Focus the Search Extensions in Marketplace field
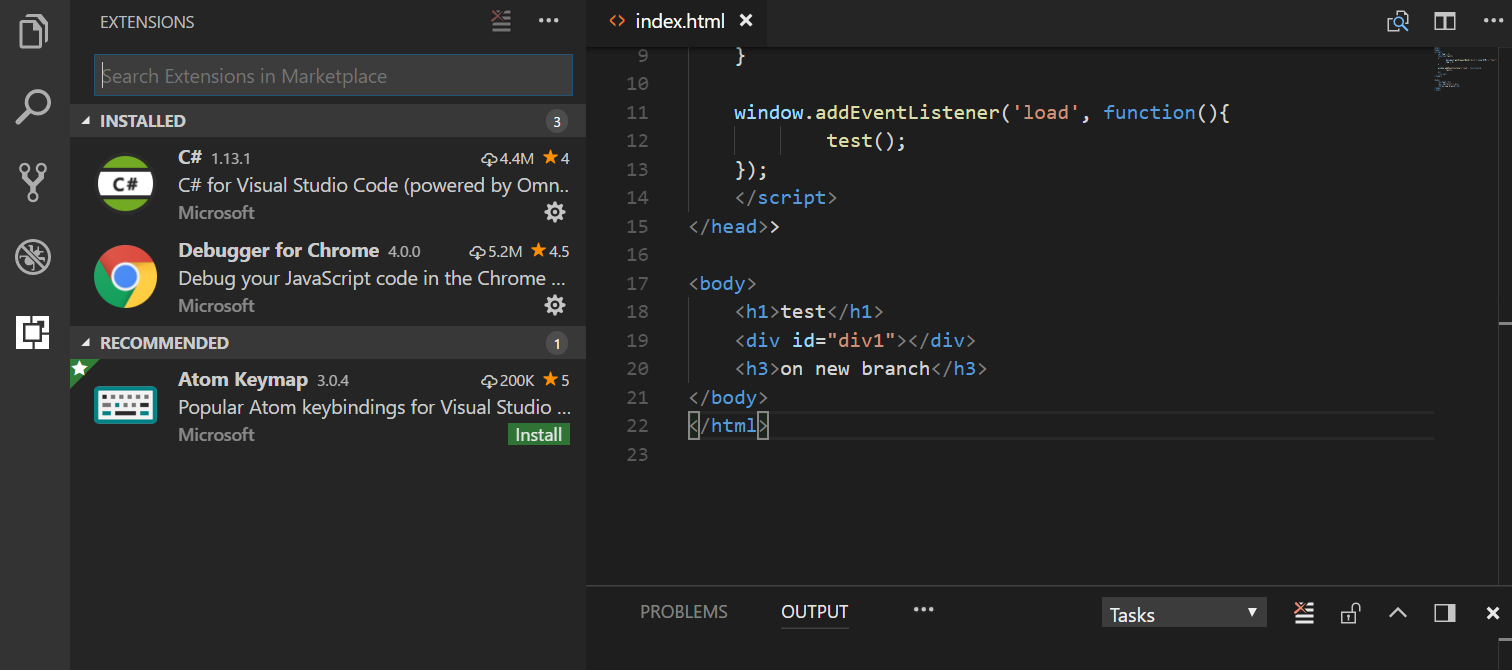1512x670 pixels. 333,75
